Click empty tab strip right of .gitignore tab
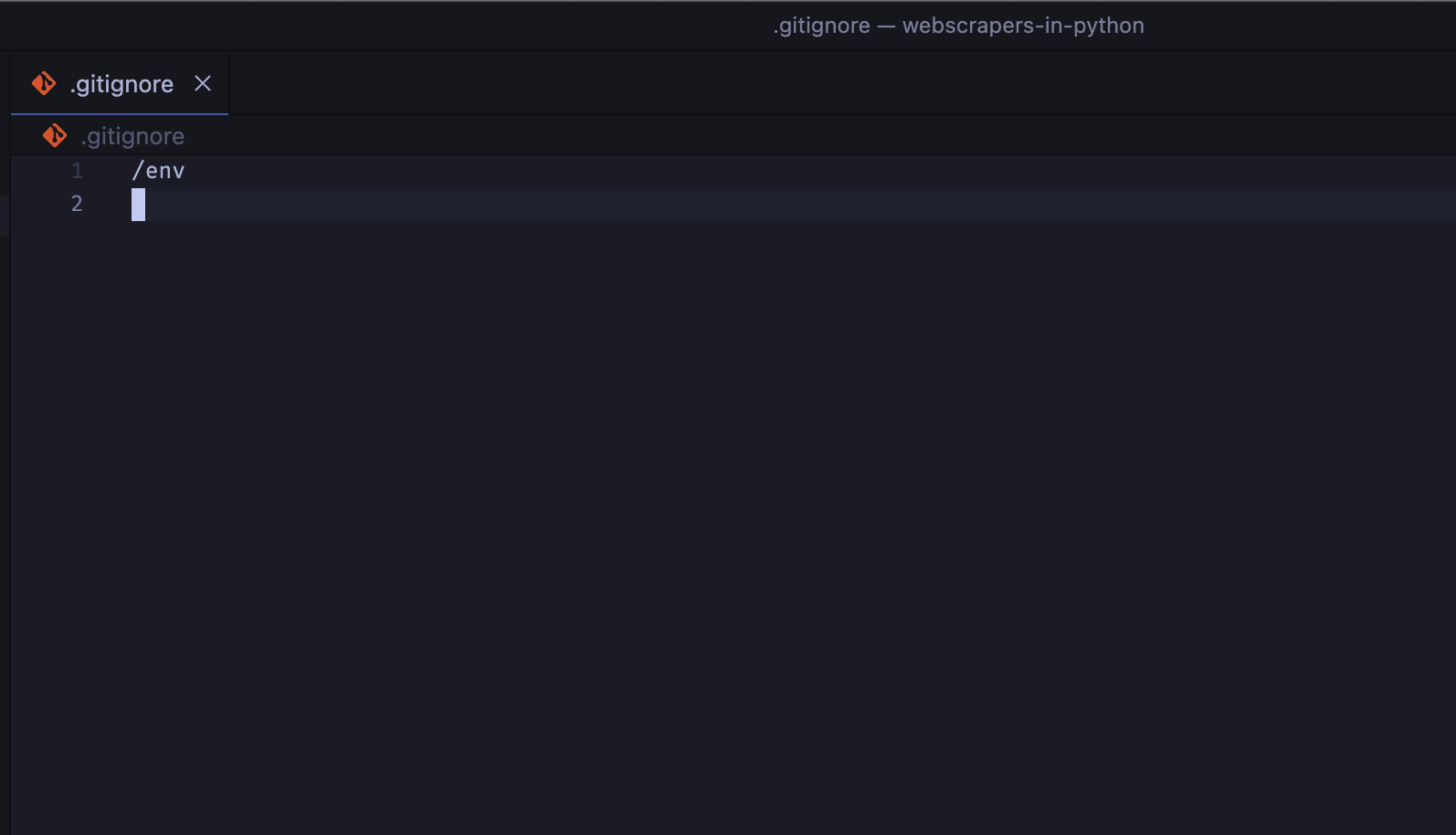 tap(822, 83)
